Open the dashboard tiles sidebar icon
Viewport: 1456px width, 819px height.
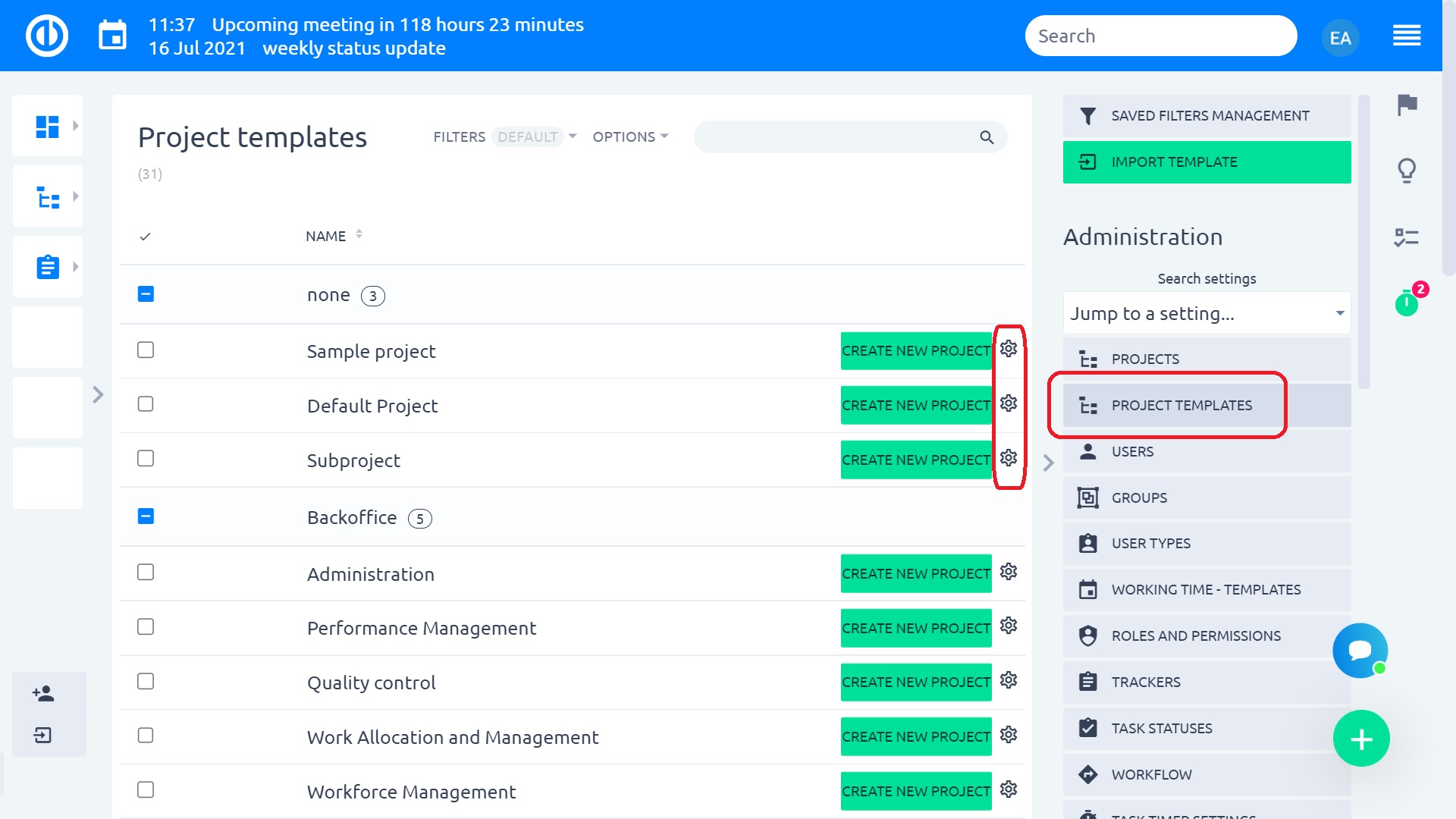pos(47,126)
